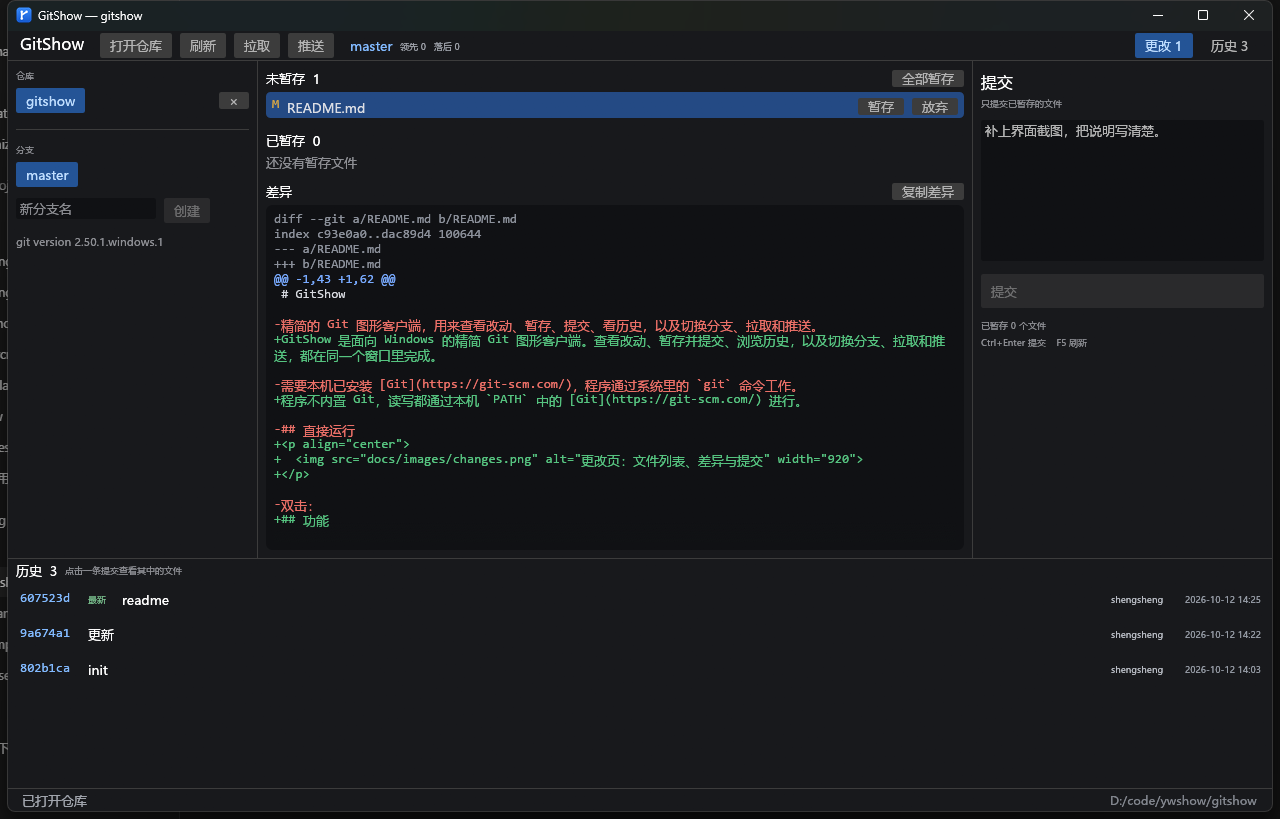Click the GitShow logo text in toolbar
The height and width of the screenshot is (819, 1280).
[x=52, y=45]
